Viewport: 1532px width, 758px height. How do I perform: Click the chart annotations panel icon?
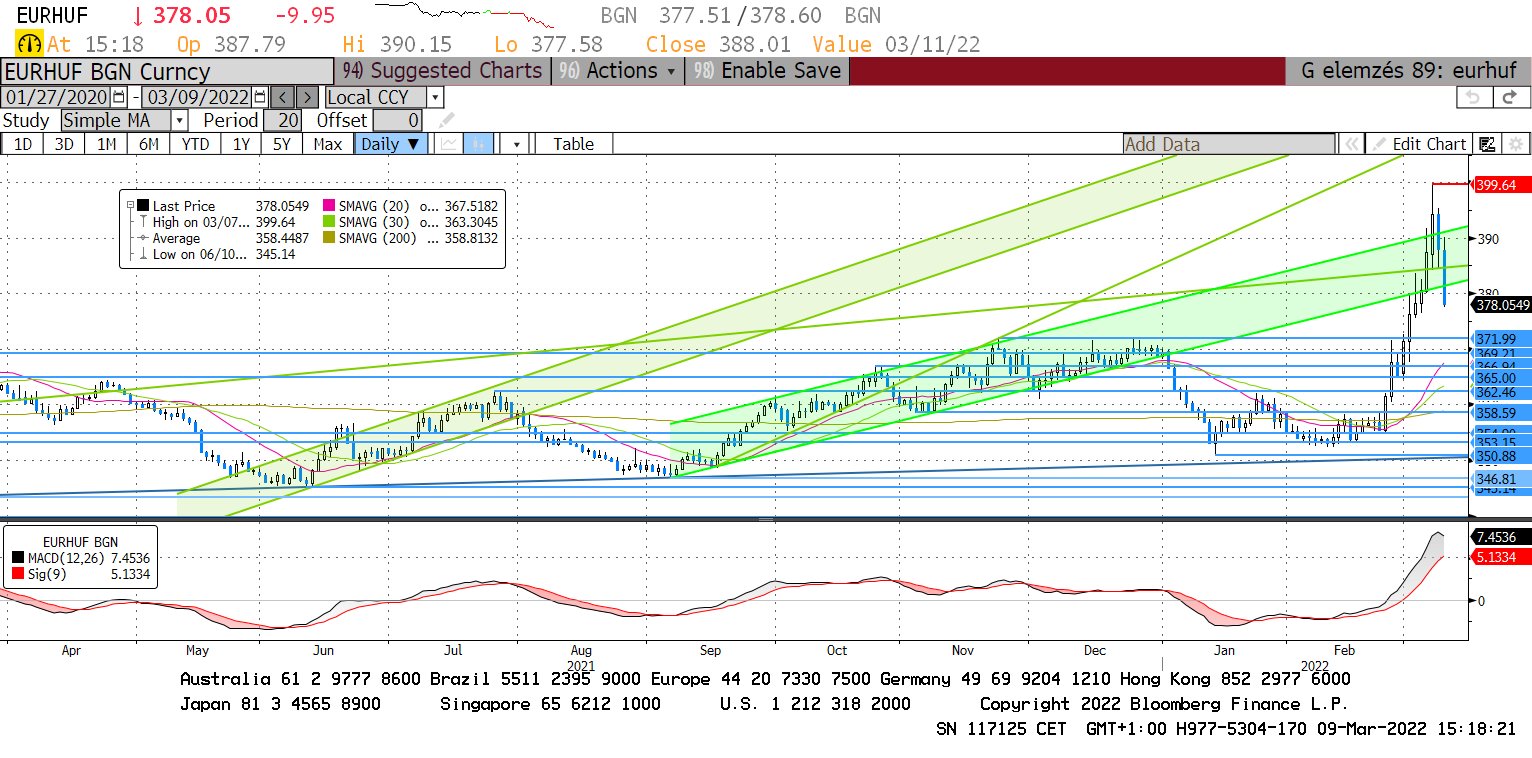coord(1487,144)
